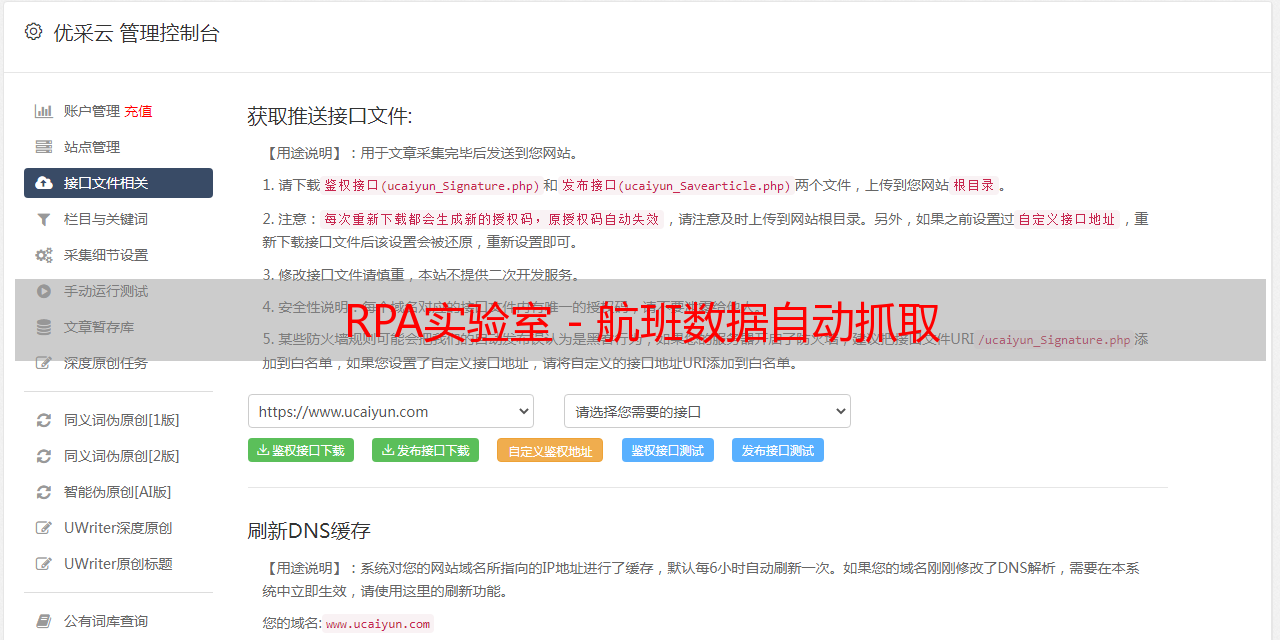Viewport: 1280px width, 640px height.
Task: Click the funnel icon for 栏目与关键词
Action: pyautogui.click(x=44, y=219)
